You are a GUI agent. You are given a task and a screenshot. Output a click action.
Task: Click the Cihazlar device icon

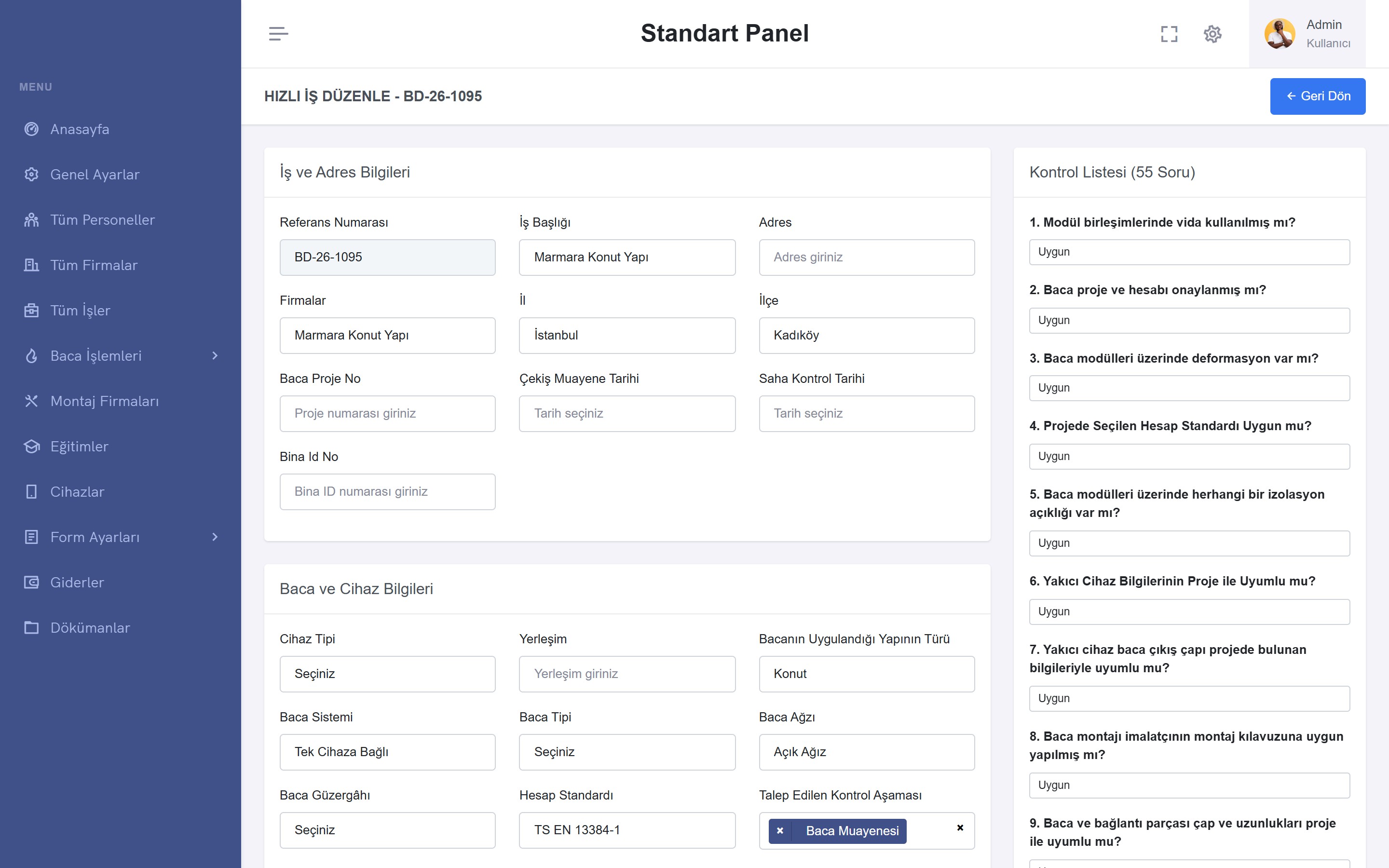coord(31,492)
